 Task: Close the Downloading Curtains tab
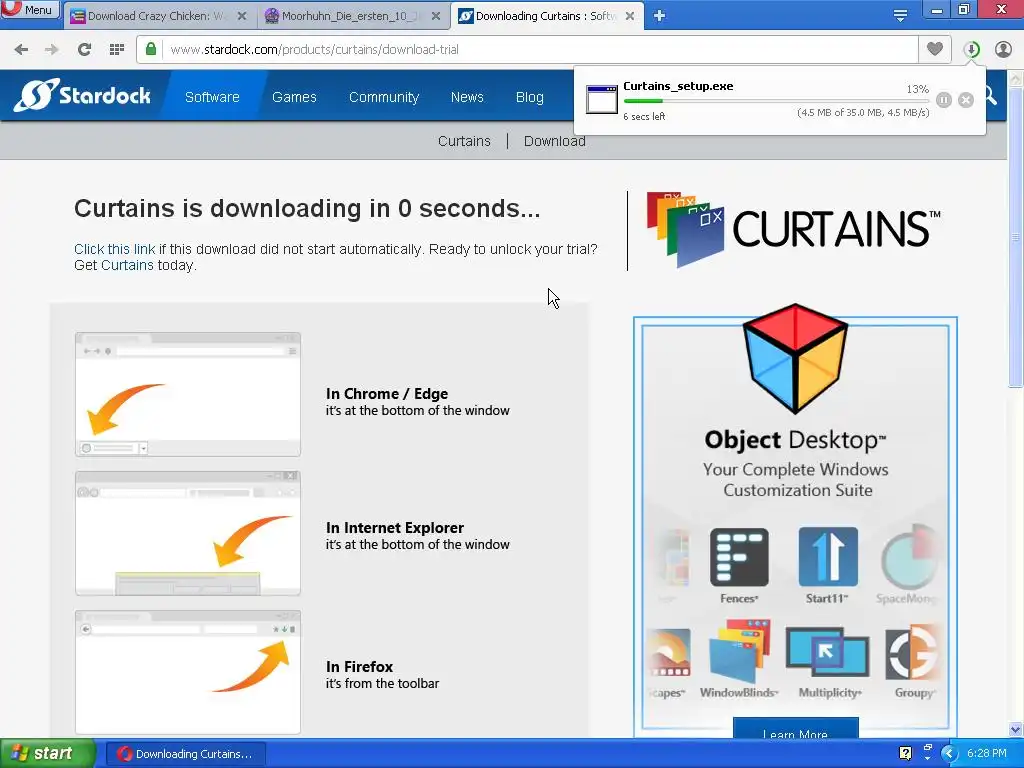click(x=630, y=16)
